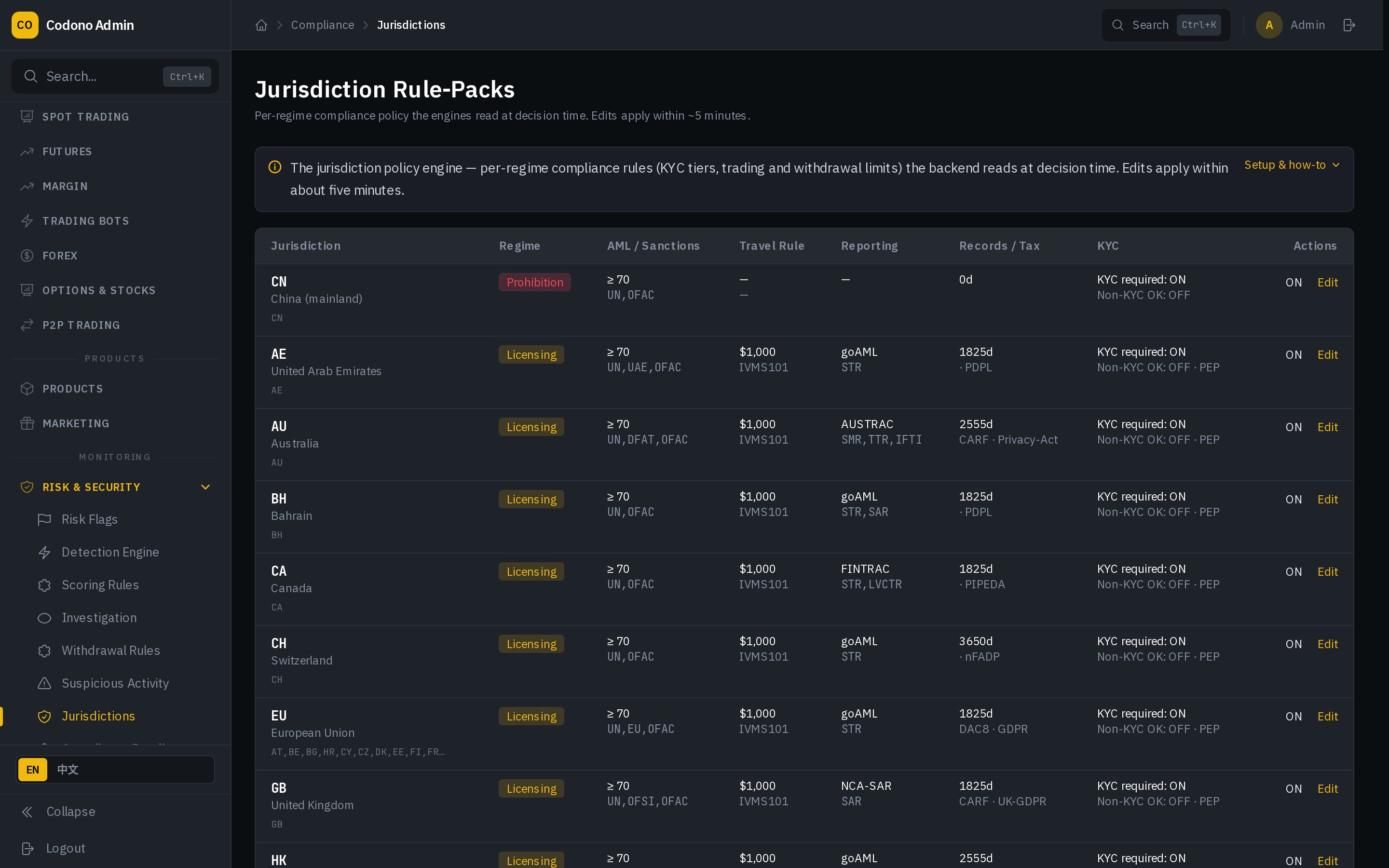Click the AUSTRAC reporting cell
Screen dimensions: 1389x868
[x=867, y=424]
